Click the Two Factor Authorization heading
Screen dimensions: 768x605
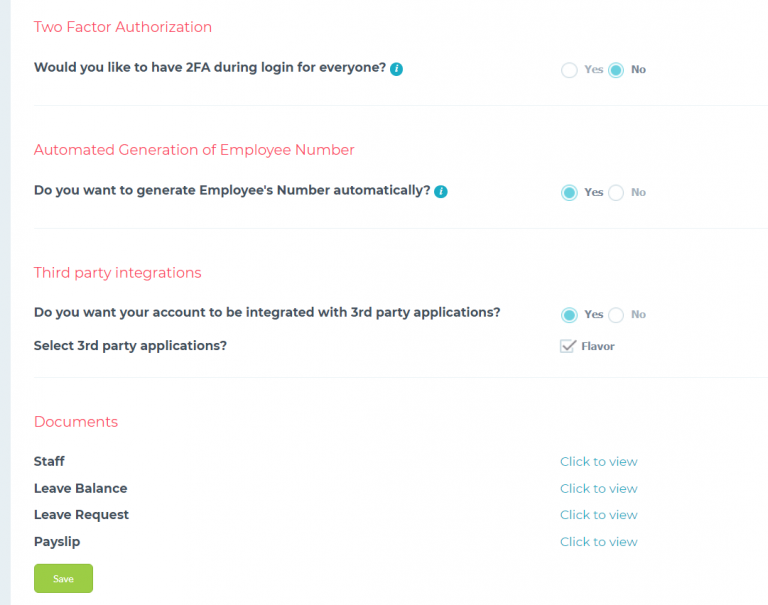[x=122, y=27]
